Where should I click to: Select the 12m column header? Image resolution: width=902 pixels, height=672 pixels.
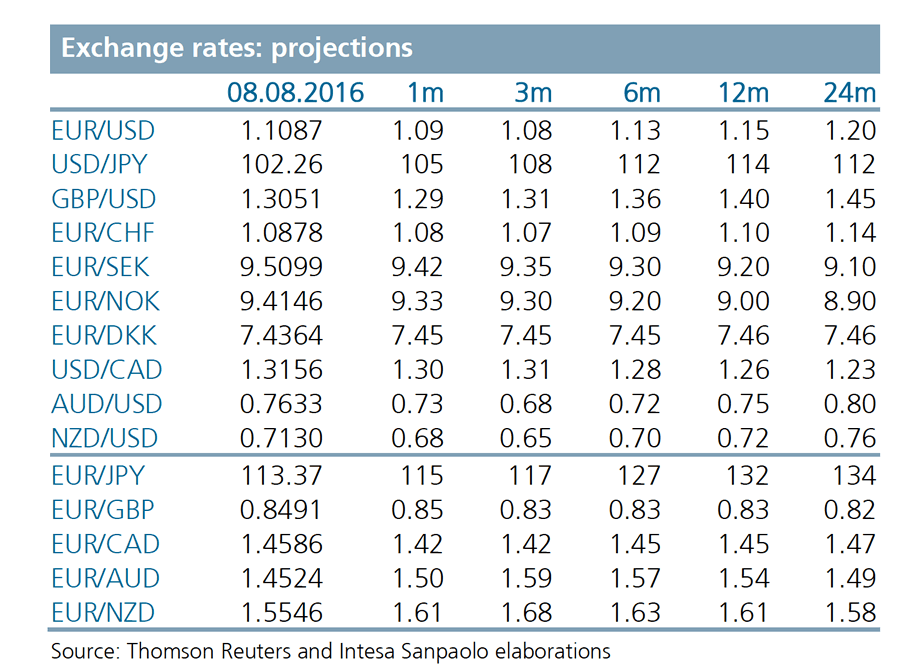(x=743, y=94)
